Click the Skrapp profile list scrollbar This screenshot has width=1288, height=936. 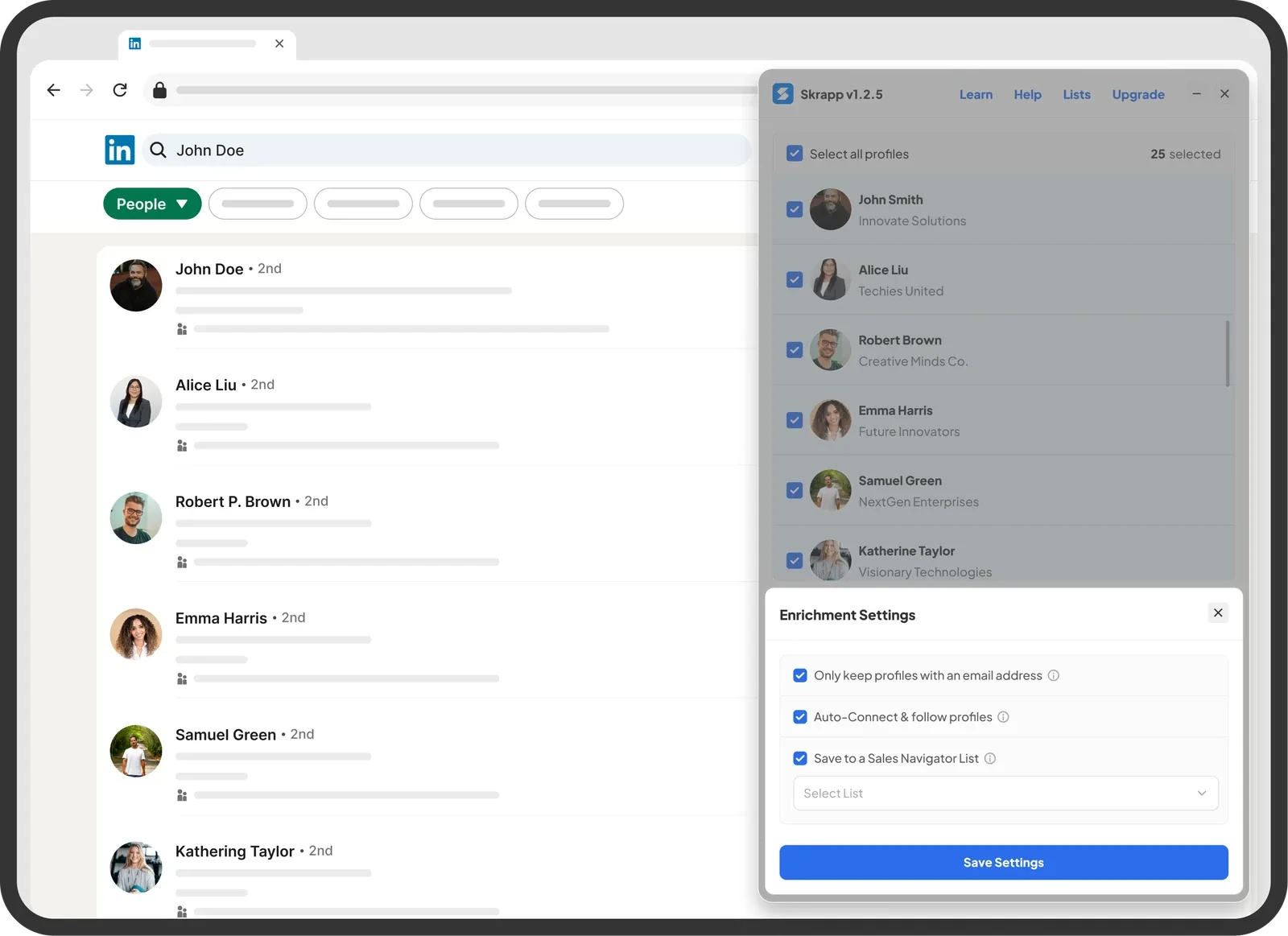[x=1228, y=353]
